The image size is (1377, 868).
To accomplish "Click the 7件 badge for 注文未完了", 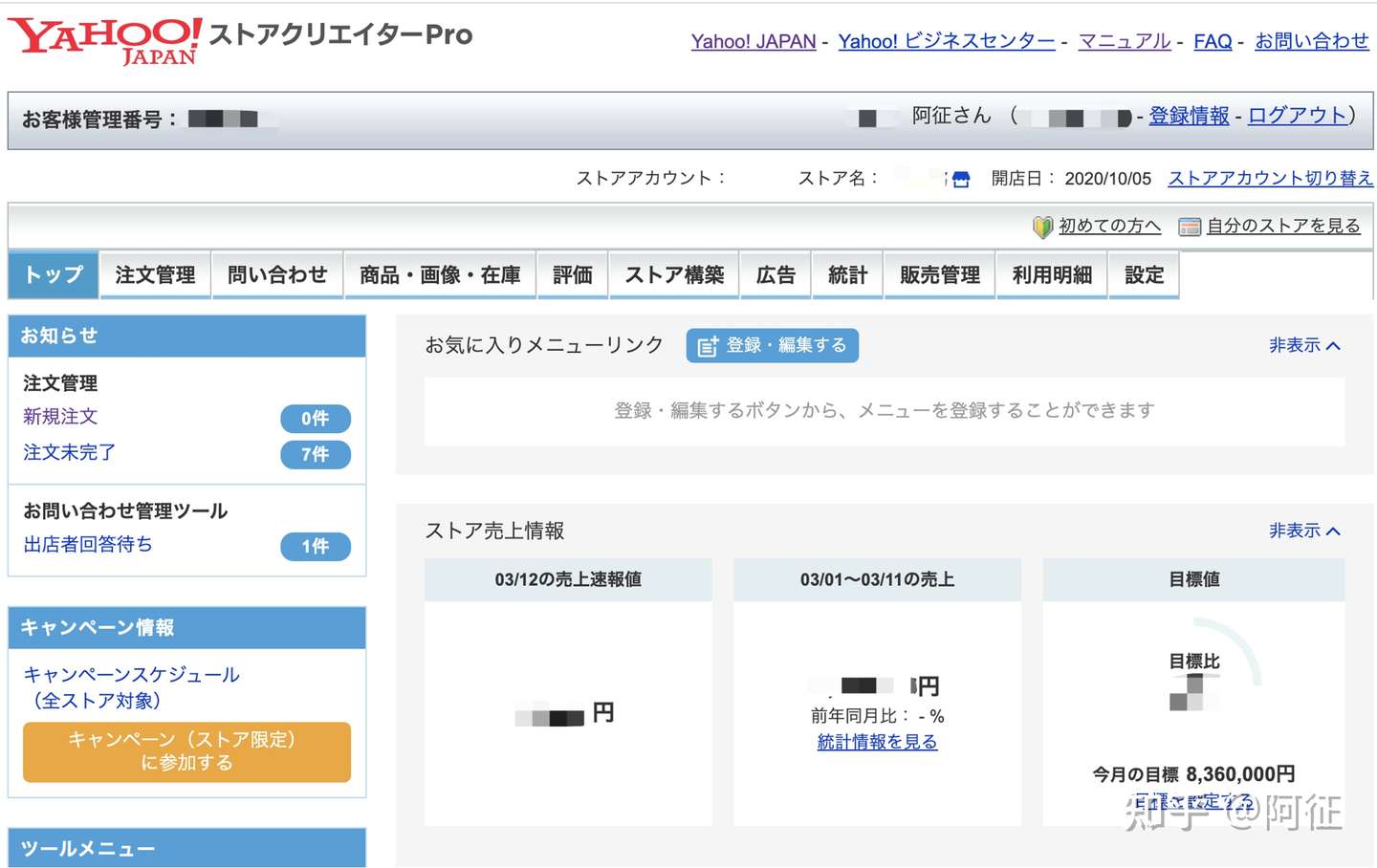I will click(316, 454).
